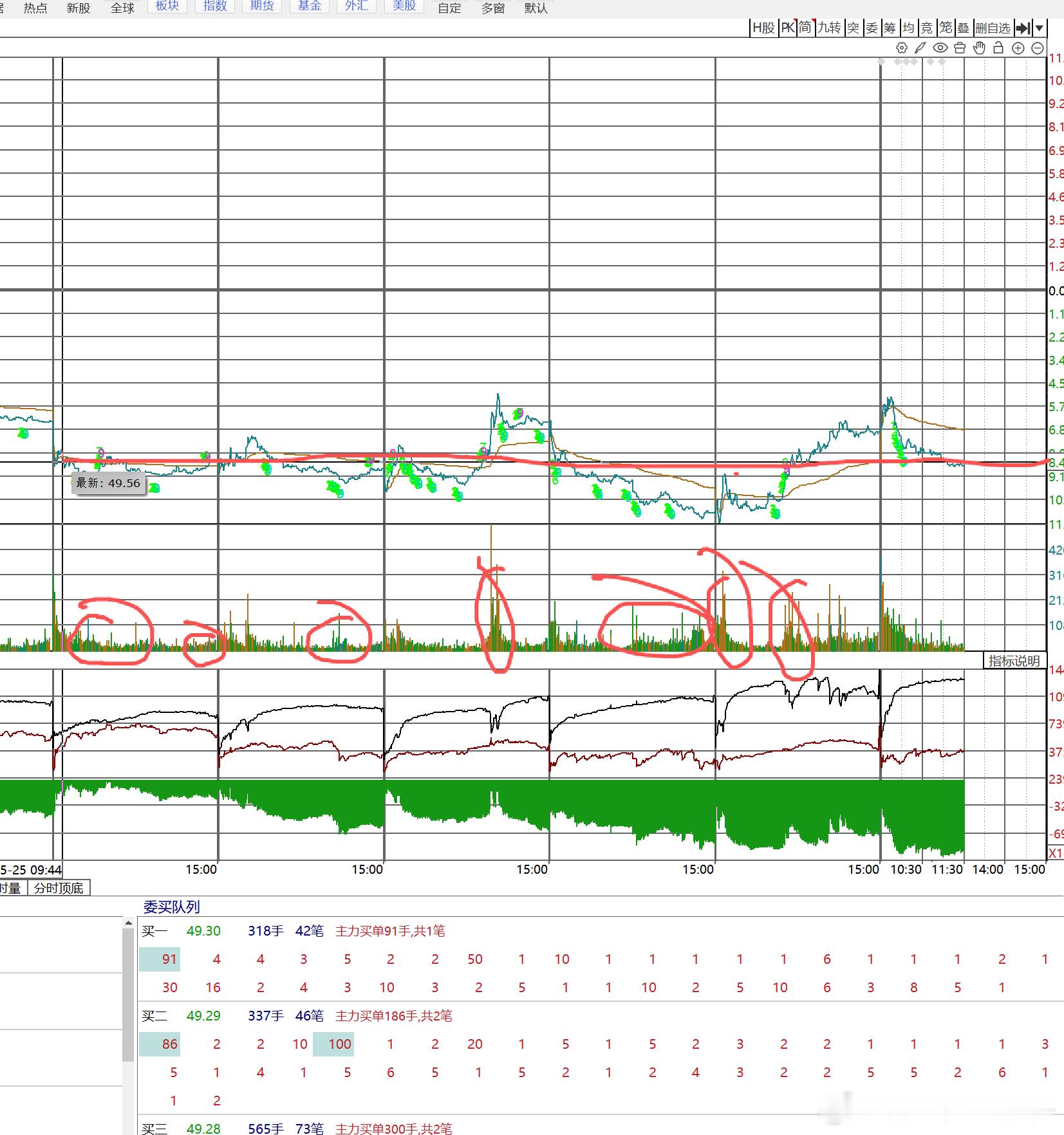Viewport: 1064px width, 1135px height.
Task: Select the 期货 tab
Action: coord(262,6)
